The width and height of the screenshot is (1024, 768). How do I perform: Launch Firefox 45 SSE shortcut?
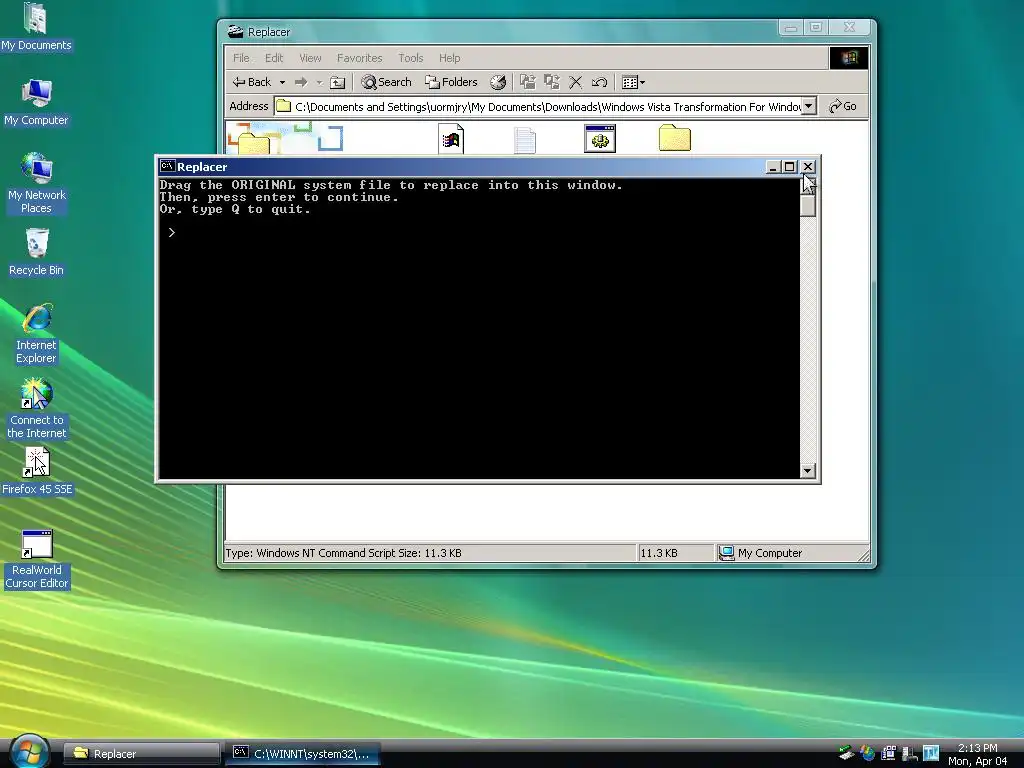[x=37, y=472]
